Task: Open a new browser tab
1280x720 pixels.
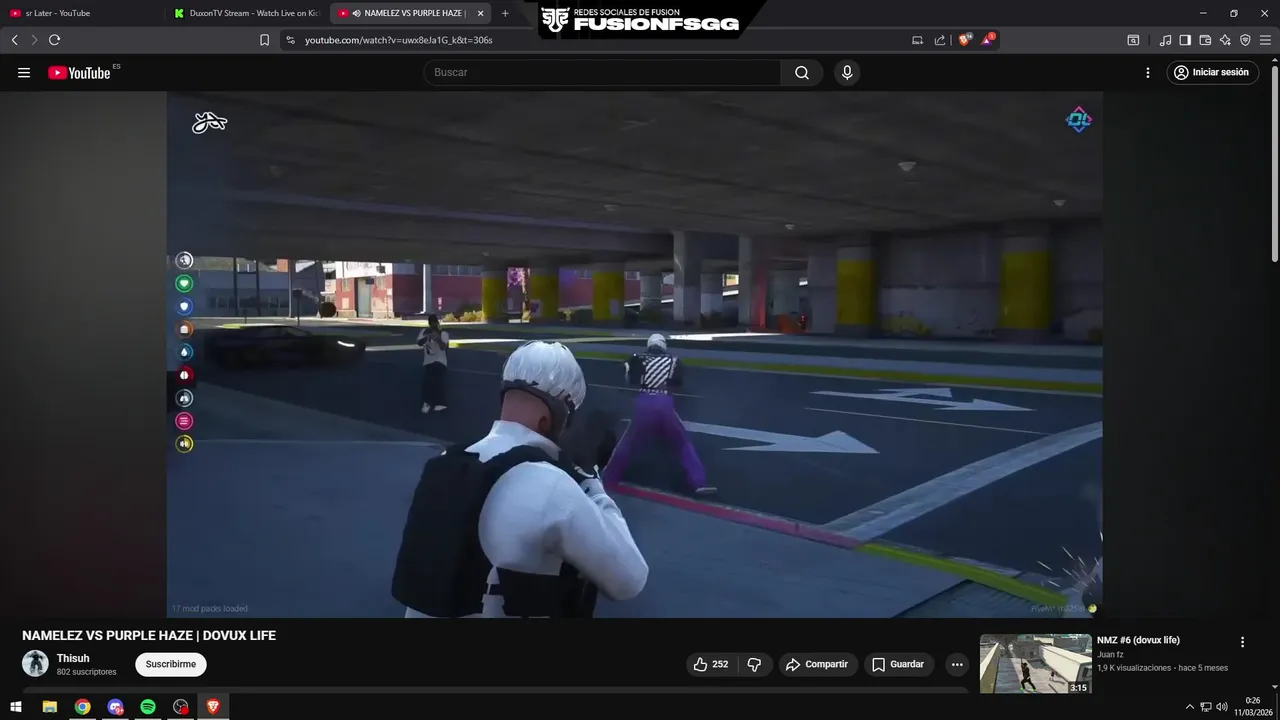Action: tap(505, 13)
